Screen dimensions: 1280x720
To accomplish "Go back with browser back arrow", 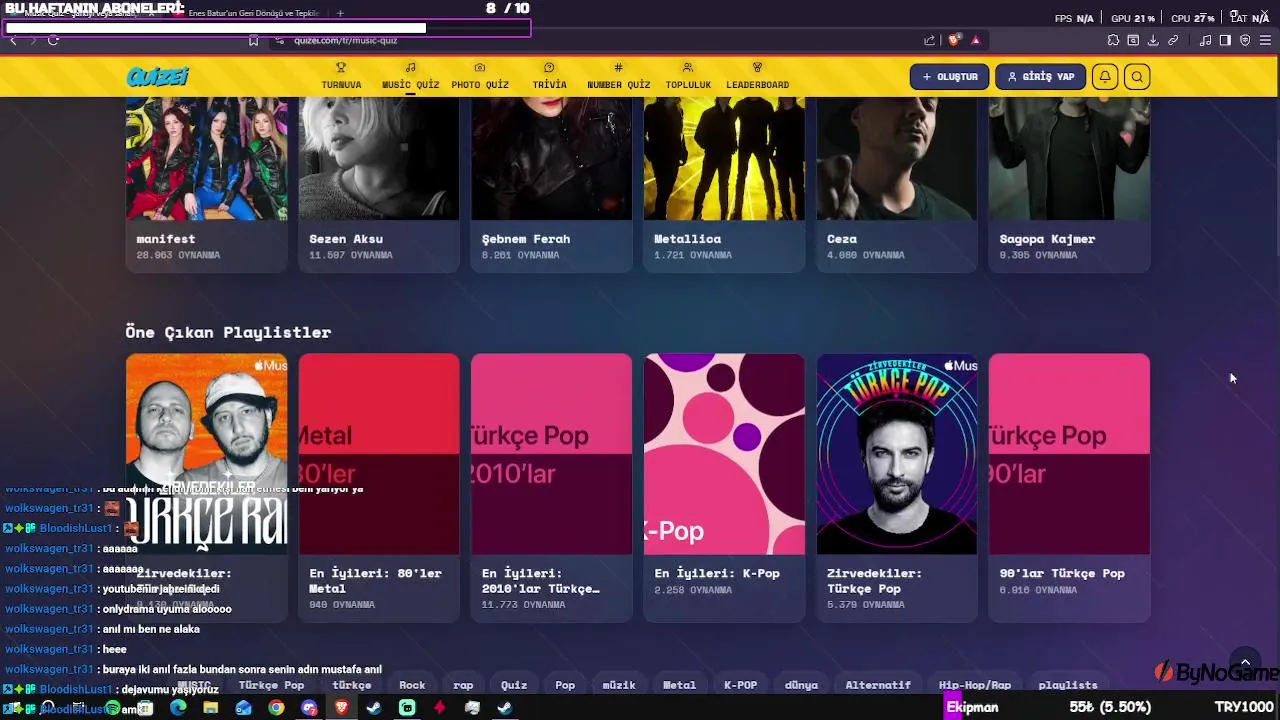I will (13, 40).
